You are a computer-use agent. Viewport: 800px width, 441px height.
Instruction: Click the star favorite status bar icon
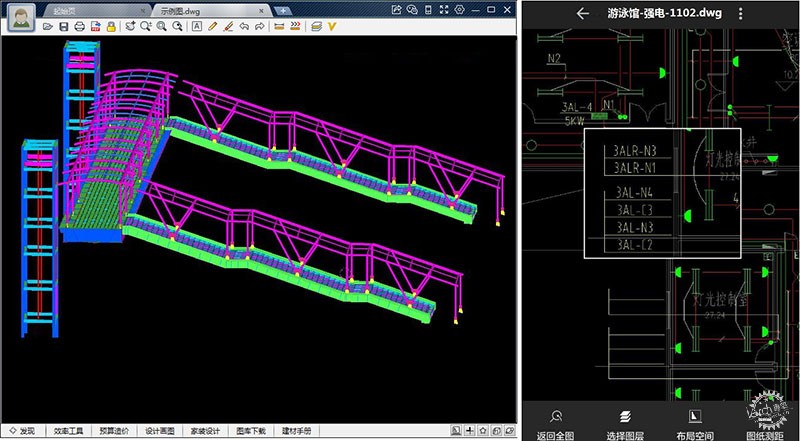point(483,431)
